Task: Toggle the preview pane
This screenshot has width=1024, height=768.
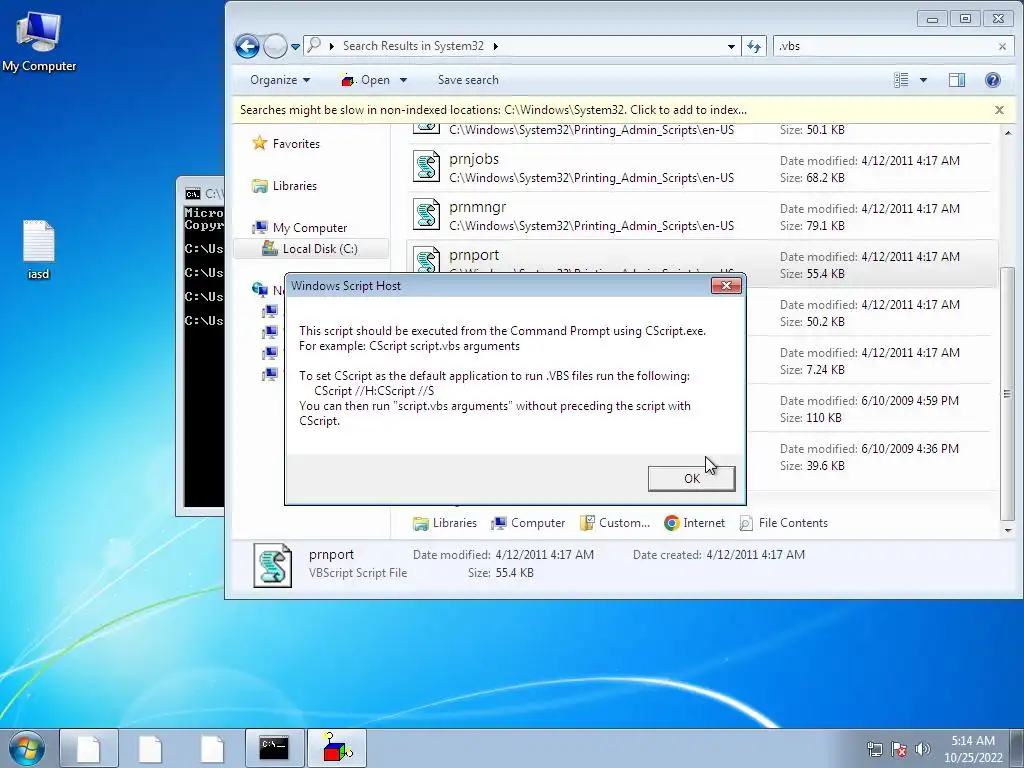Action: (x=957, y=80)
